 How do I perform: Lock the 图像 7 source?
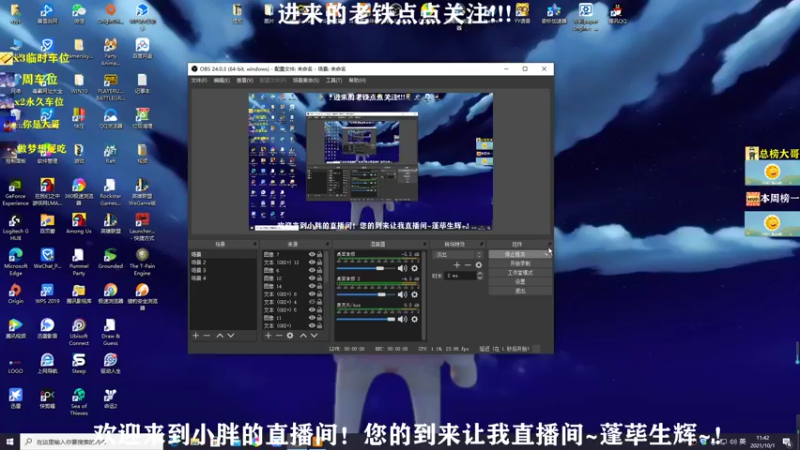pyautogui.click(x=319, y=254)
